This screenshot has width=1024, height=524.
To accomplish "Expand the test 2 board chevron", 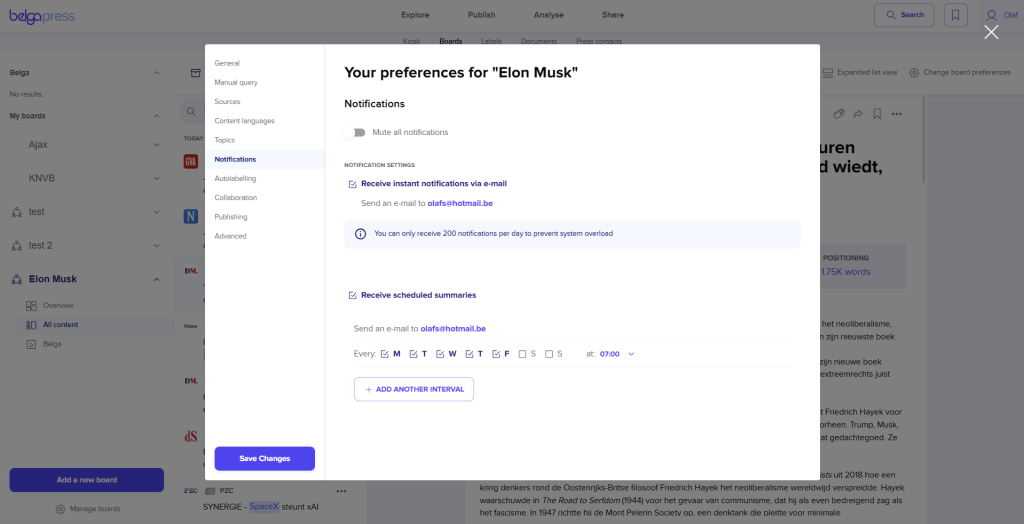I will tap(156, 246).
